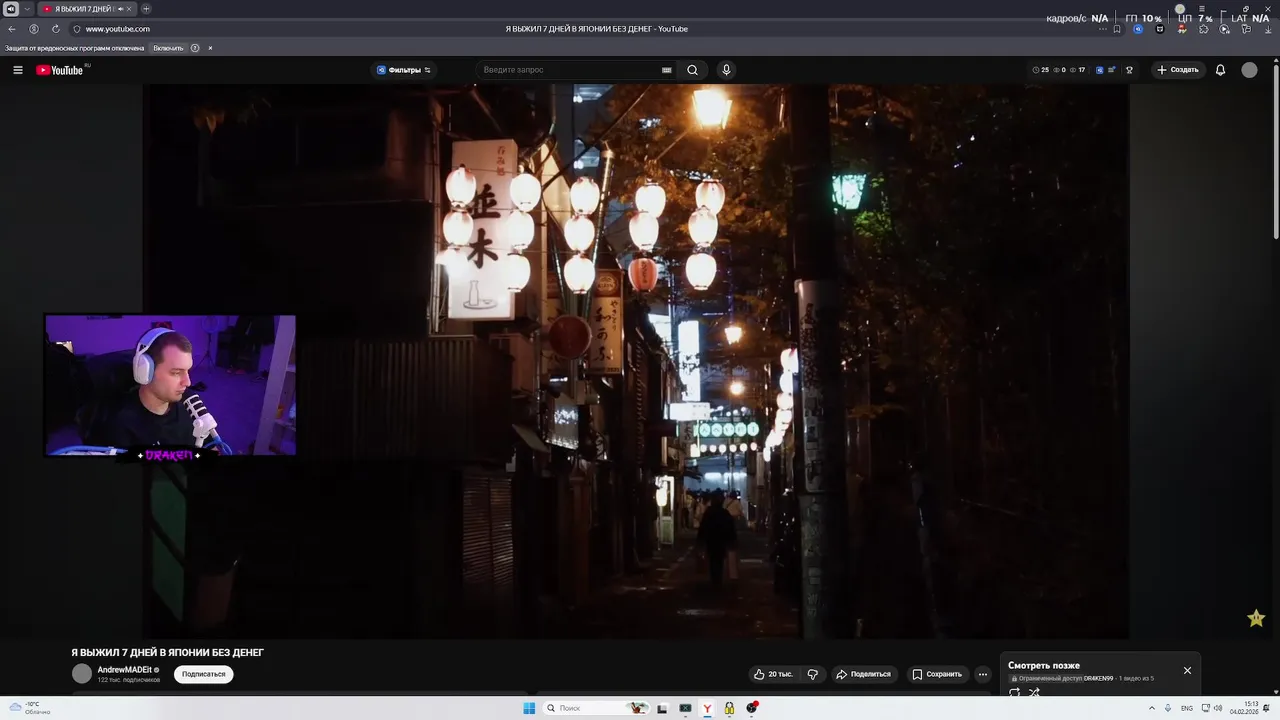This screenshot has height=720, width=1280.
Task: Click the www.youtube.com address bar
Action: 117,29
